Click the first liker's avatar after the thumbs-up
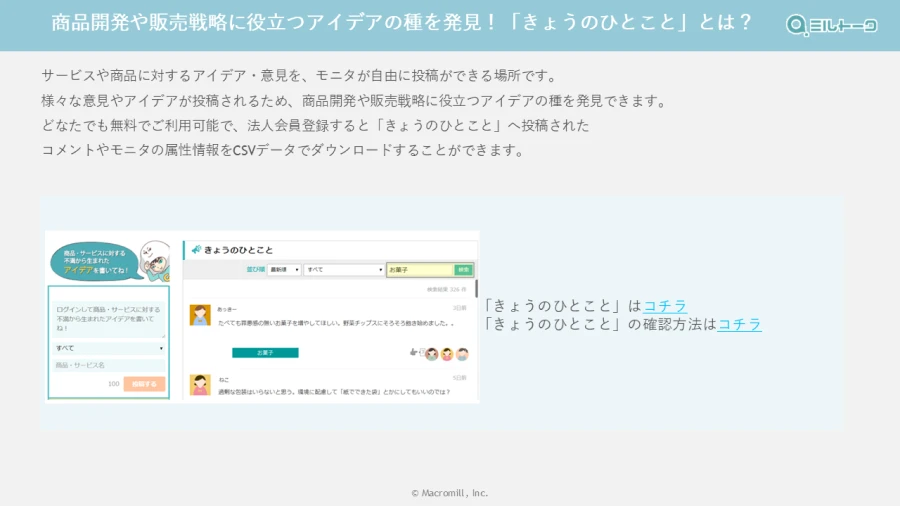 coord(431,354)
